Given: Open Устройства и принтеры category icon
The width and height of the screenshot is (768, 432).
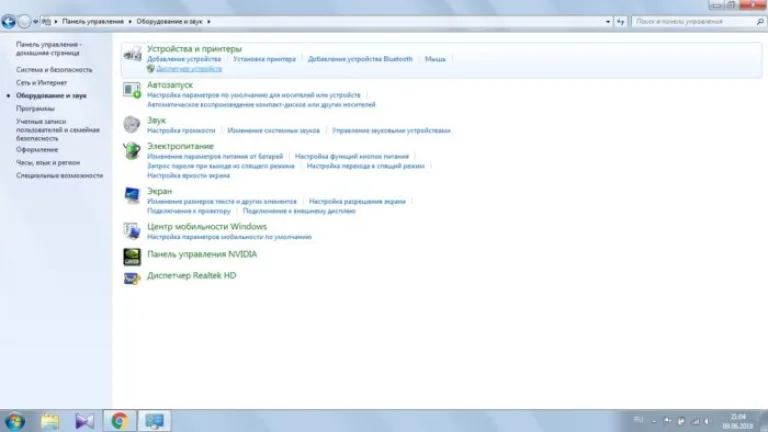Looking at the screenshot, I should pos(132,54).
